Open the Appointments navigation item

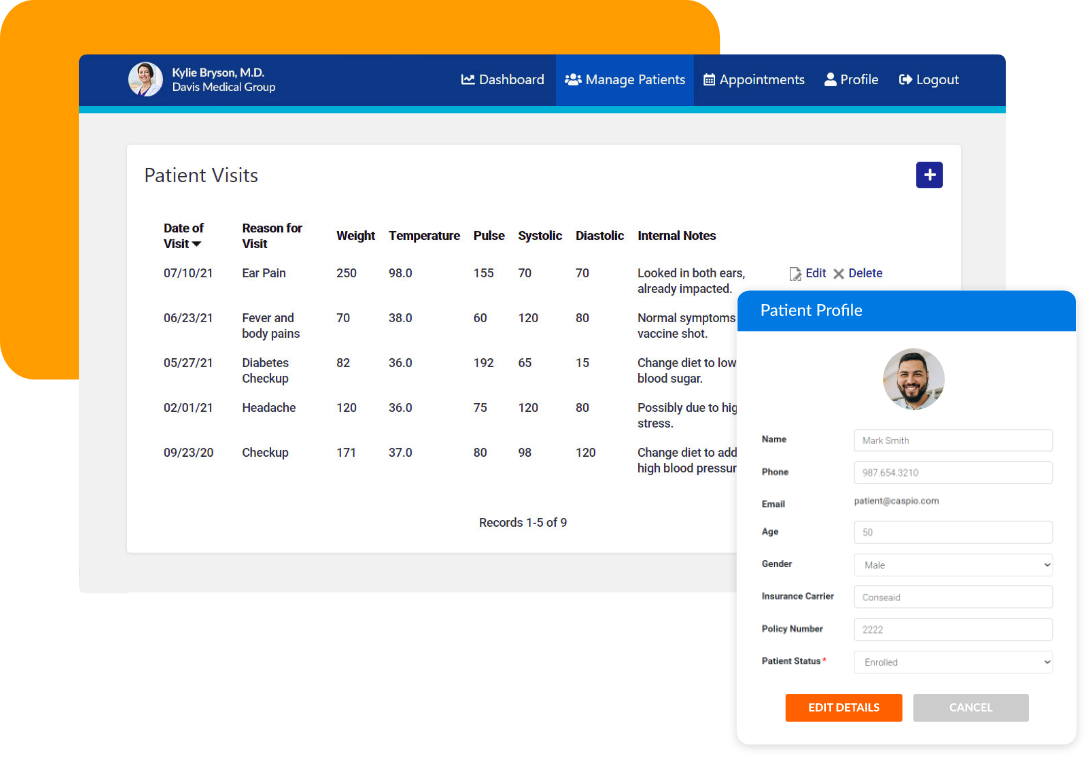coord(754,79)
